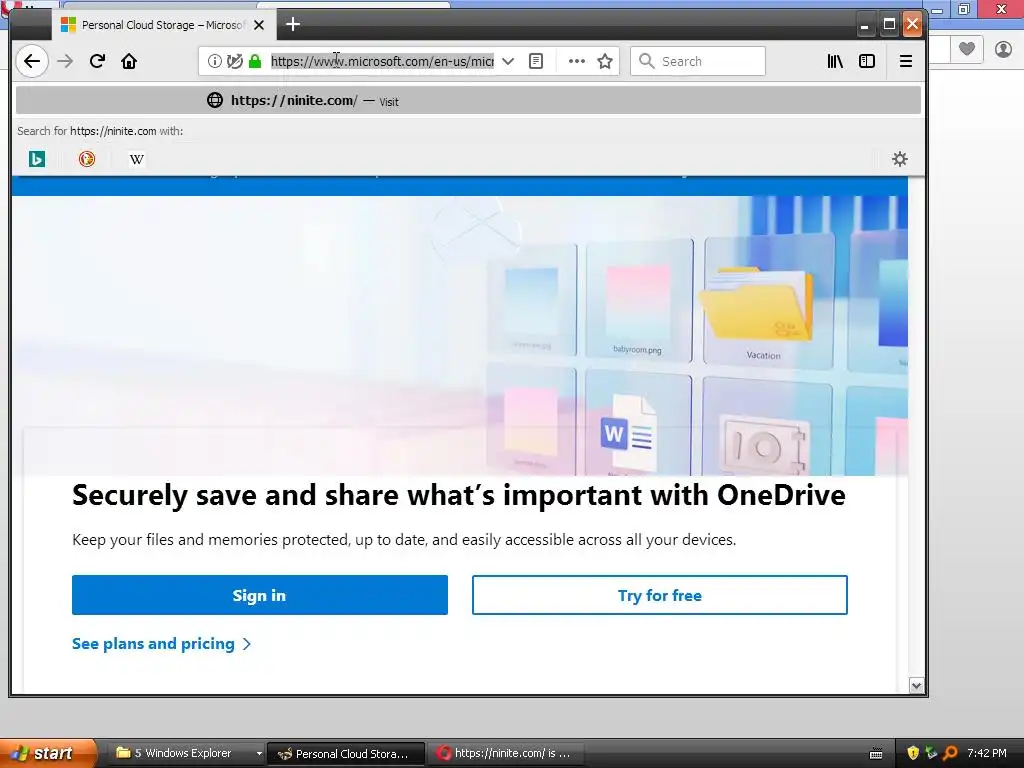Open search settings gear icon
This screenshot has width=1024, height=768.
point(900,159)
